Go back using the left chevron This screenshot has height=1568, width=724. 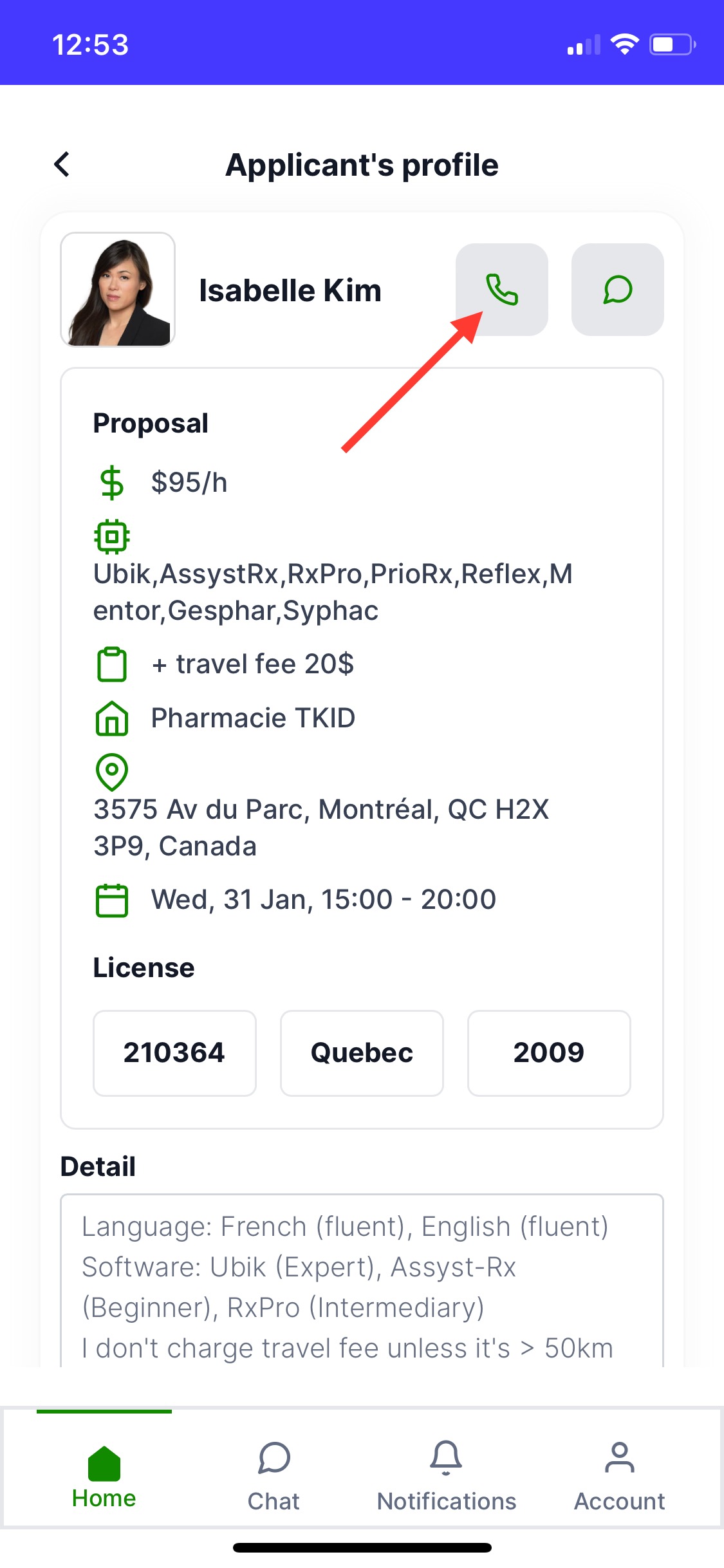pos(62,165)
